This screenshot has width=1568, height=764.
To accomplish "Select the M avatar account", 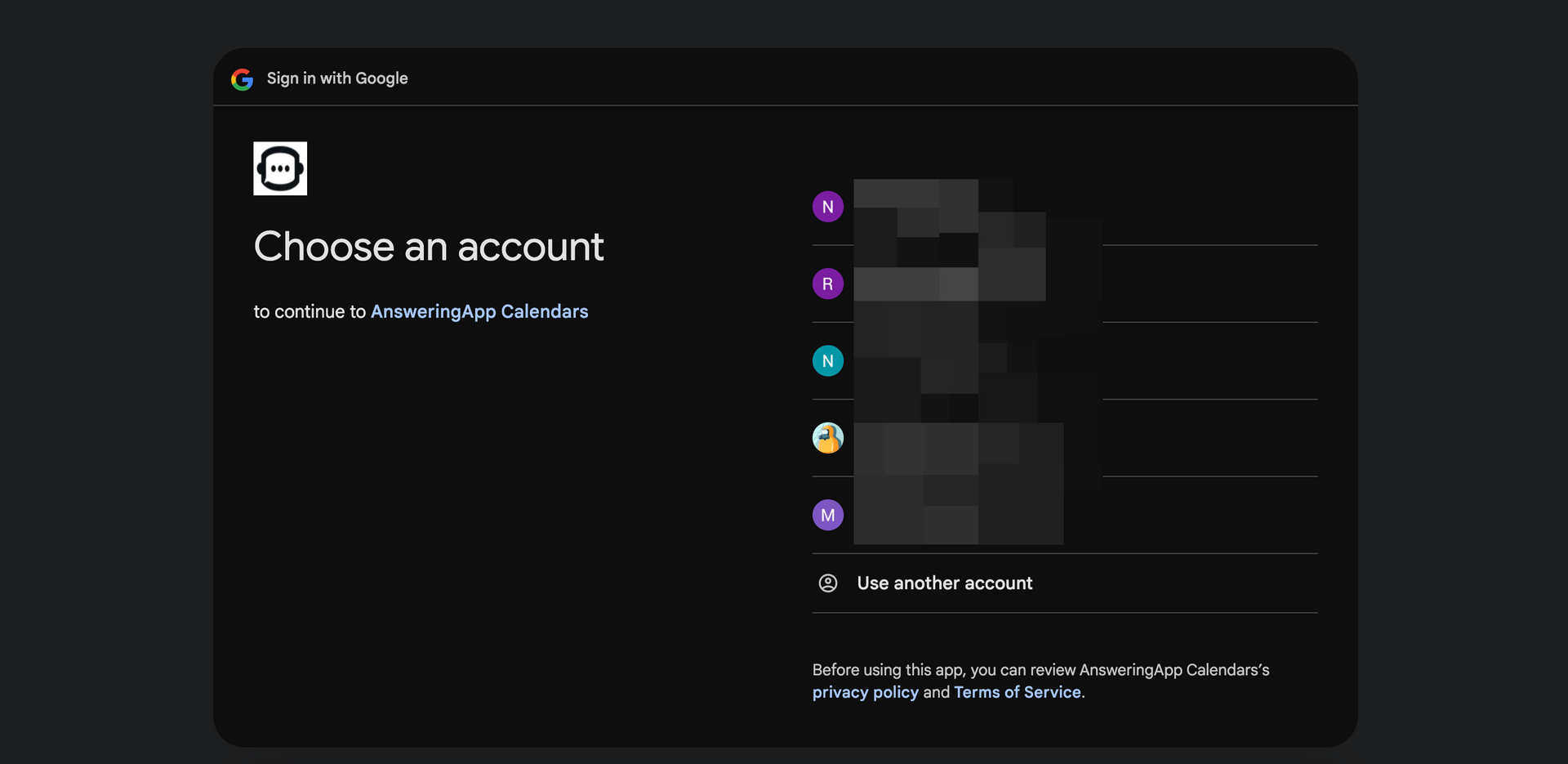I will pyautogui.click(x=1064, y=516).
